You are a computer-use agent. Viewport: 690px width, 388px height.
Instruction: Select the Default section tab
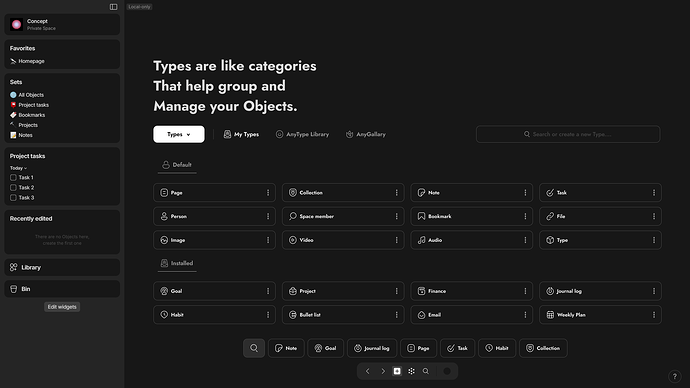[177, 165]
